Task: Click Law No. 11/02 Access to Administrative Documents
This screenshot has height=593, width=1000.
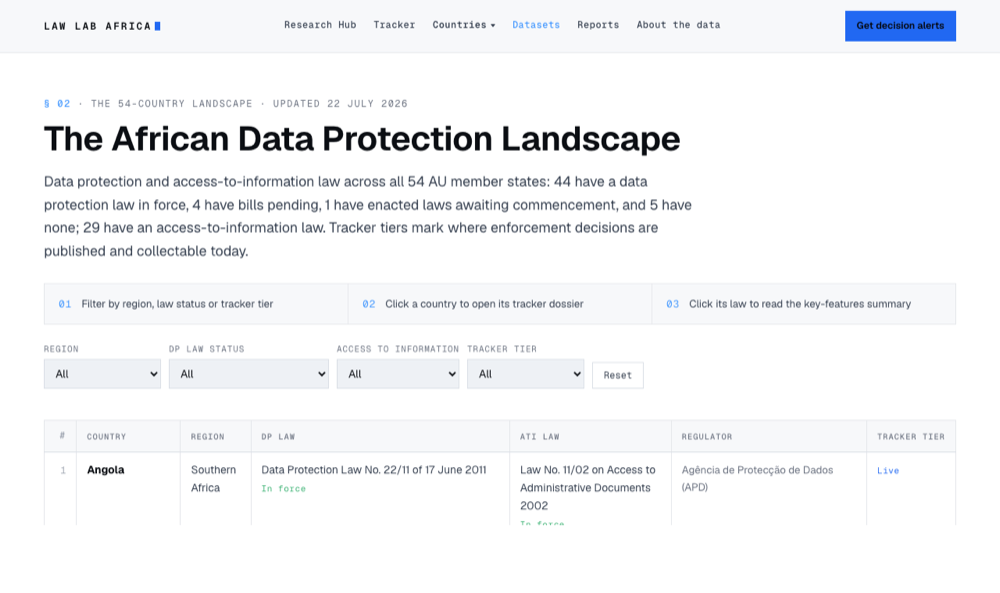Action: pos(587,488)
